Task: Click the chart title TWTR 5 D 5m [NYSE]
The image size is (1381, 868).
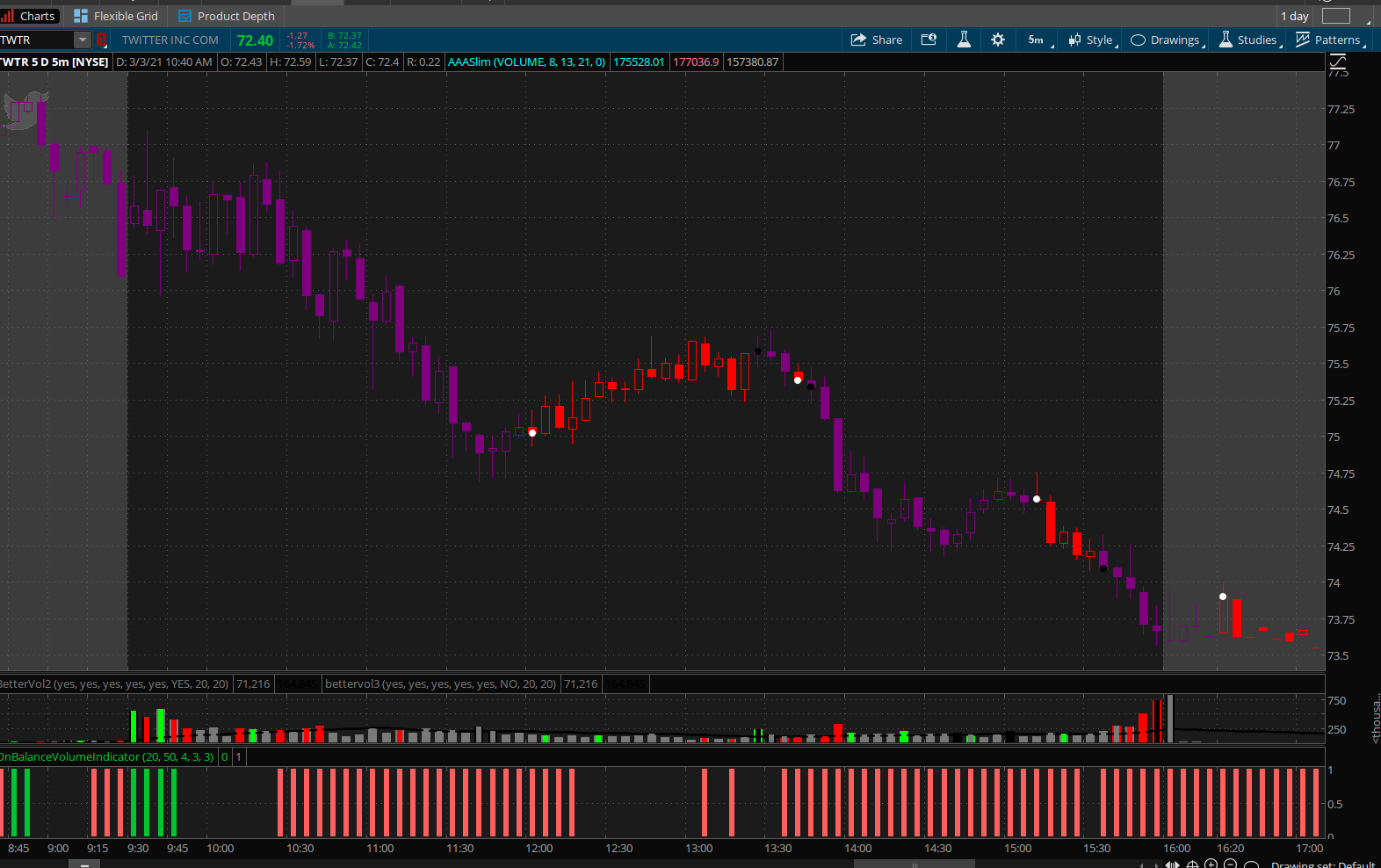Action: pos(54,62)
